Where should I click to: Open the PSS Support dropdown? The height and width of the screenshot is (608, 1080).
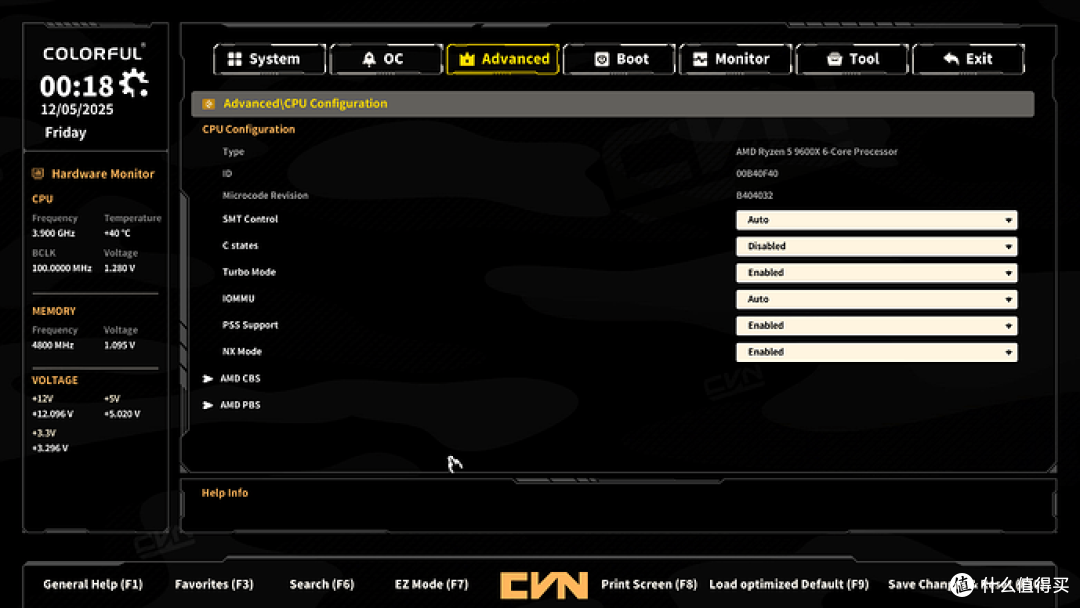click(876, 326)
